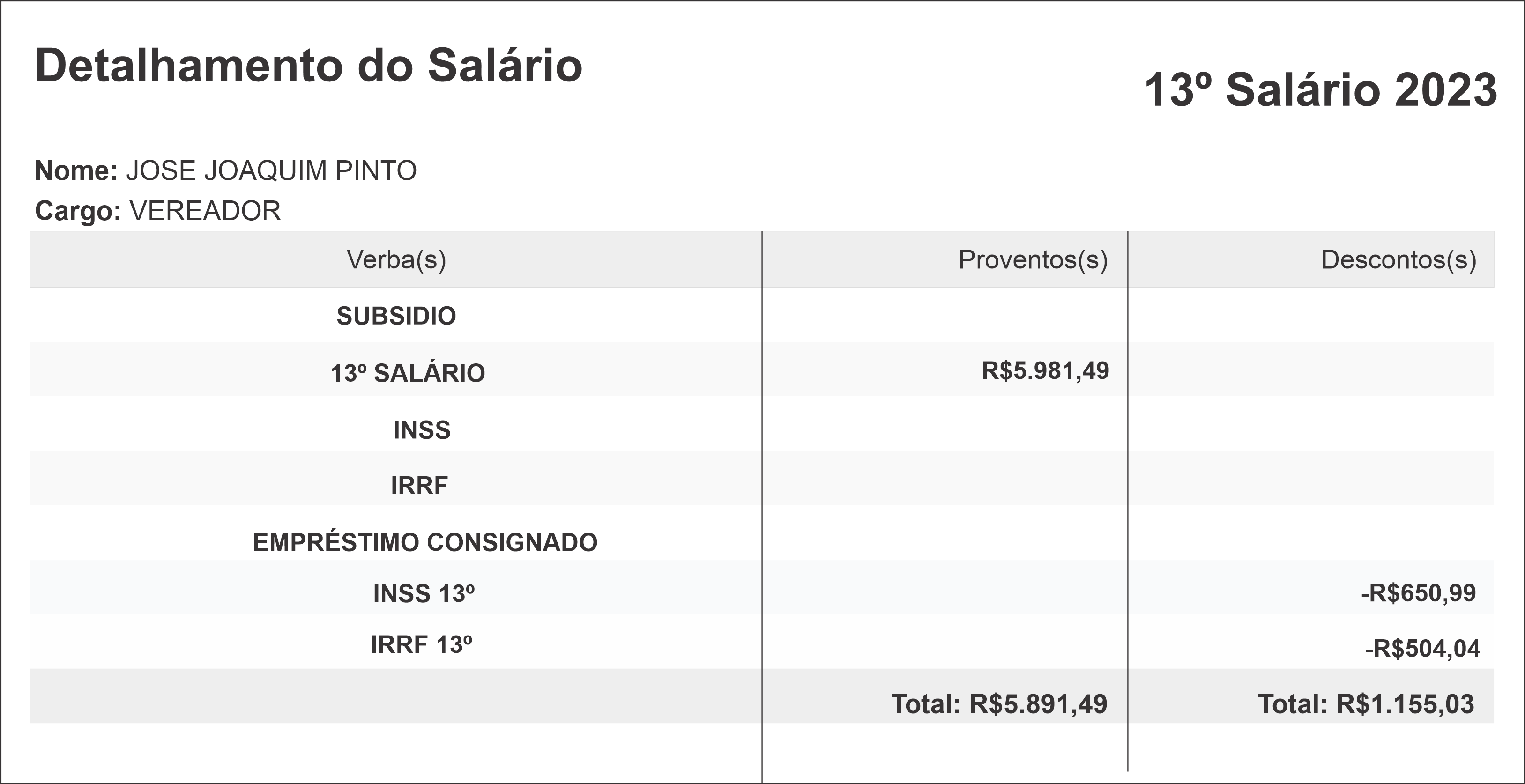Click the Cargo value VEREADOR
The width and height of the screenshot is (1525, 784).
coord(205,211)
